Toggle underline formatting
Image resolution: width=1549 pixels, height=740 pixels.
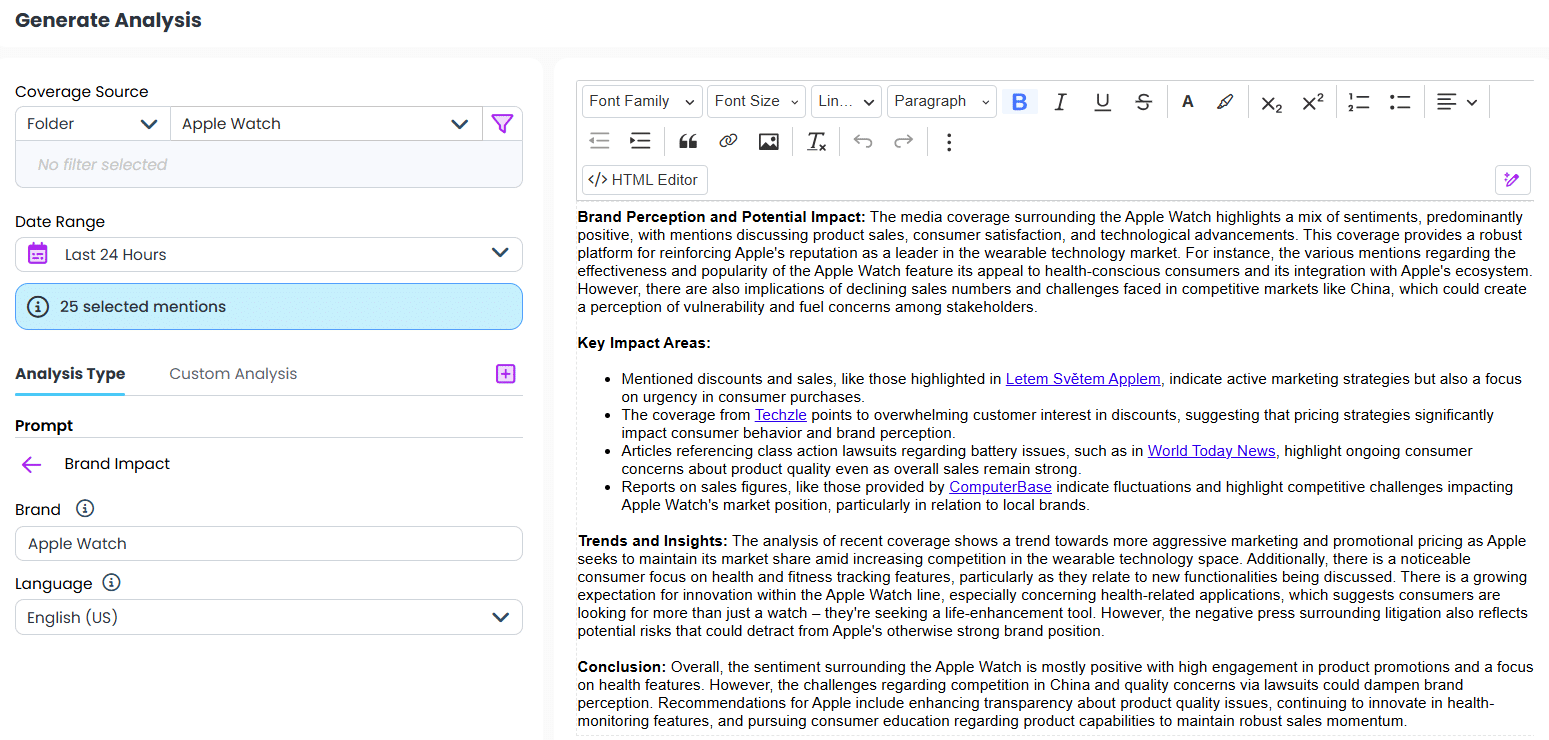[x=1102, y=102]
